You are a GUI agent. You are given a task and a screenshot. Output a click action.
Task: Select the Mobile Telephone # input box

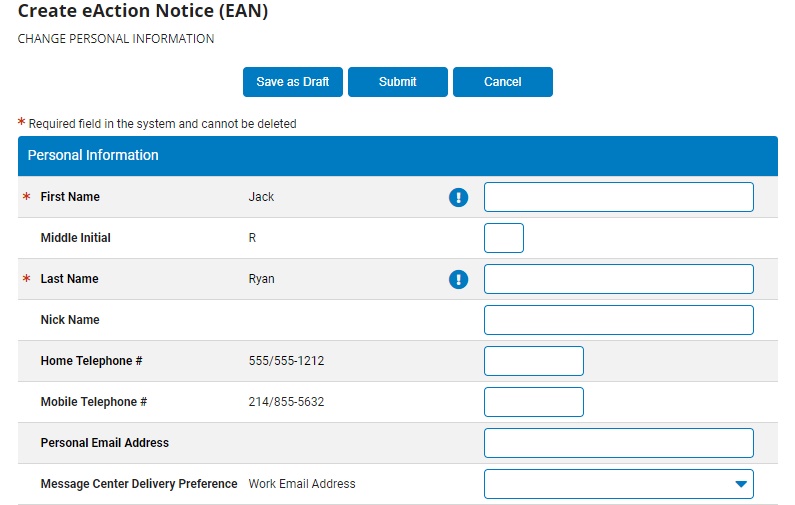point(533,402)
